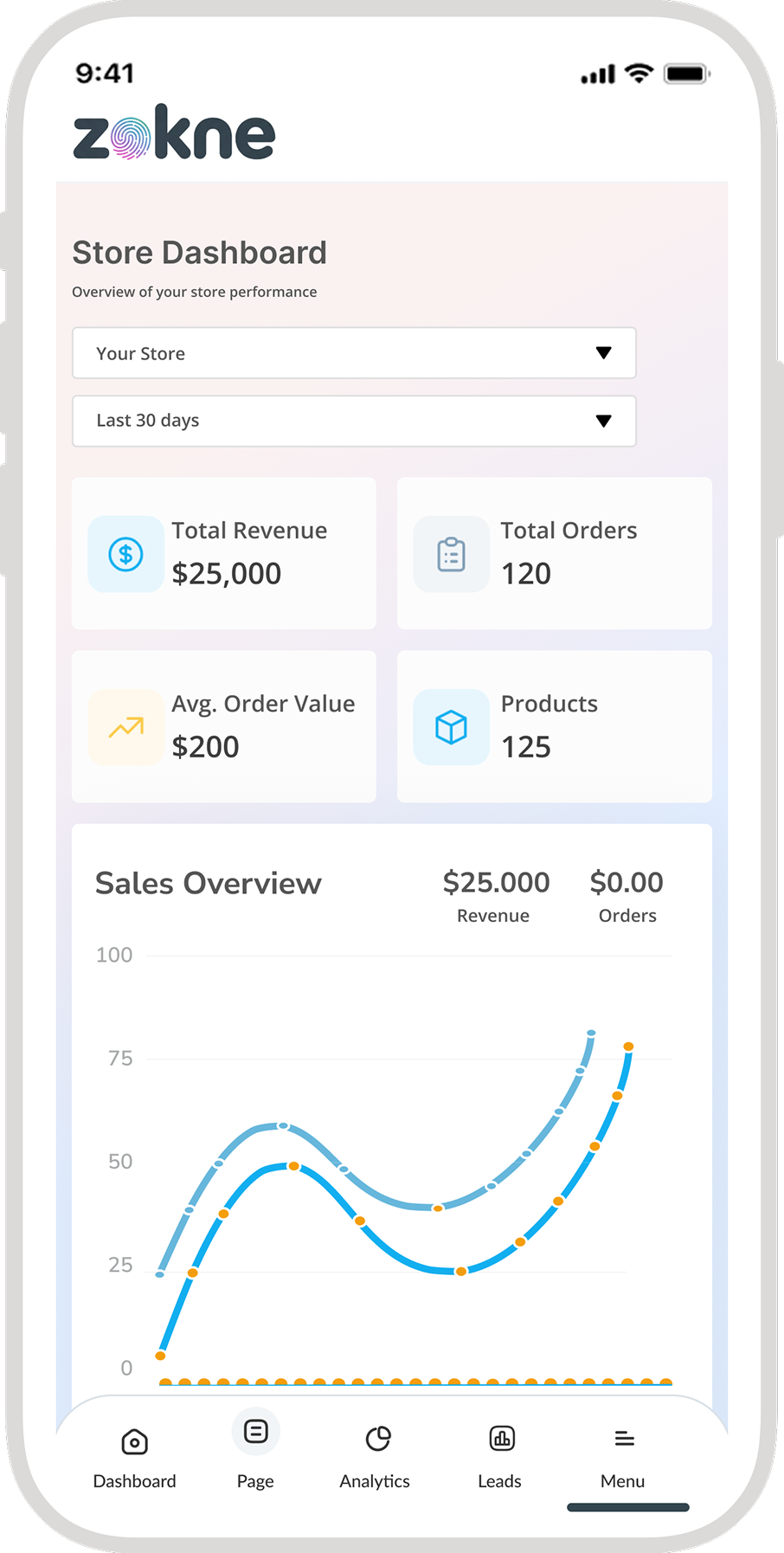Tap the Zokne logo
The height and width of the screenshot is (1553, 784).
point(174,132)
